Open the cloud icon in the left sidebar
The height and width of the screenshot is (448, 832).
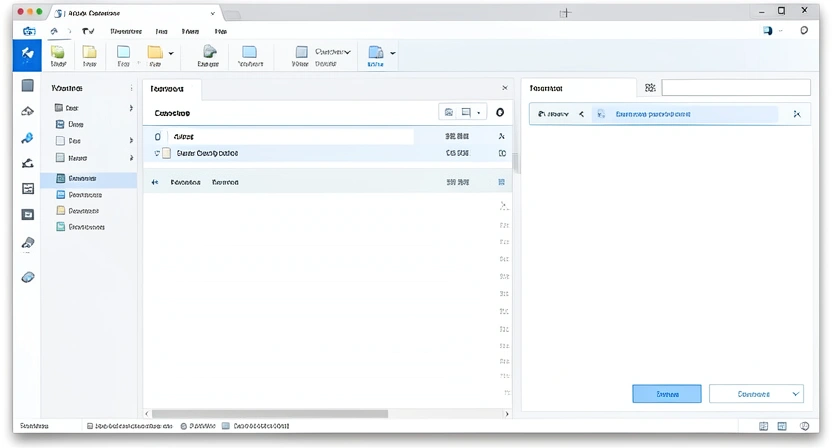click(x=28, y=111)
